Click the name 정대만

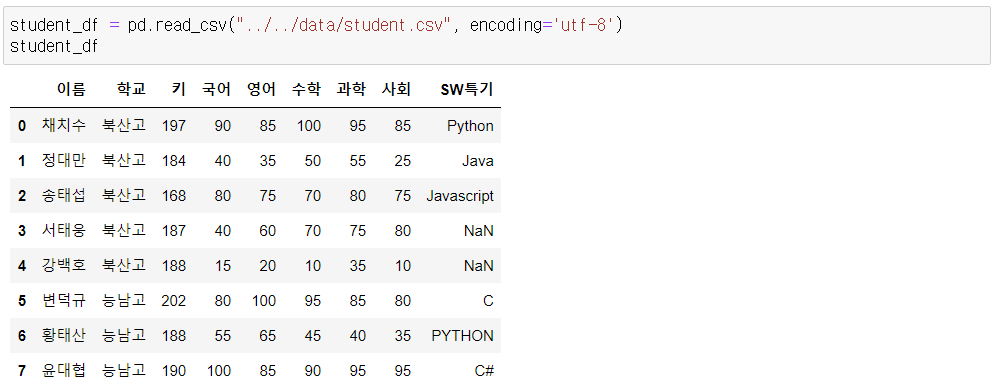[x=64, y=161]
